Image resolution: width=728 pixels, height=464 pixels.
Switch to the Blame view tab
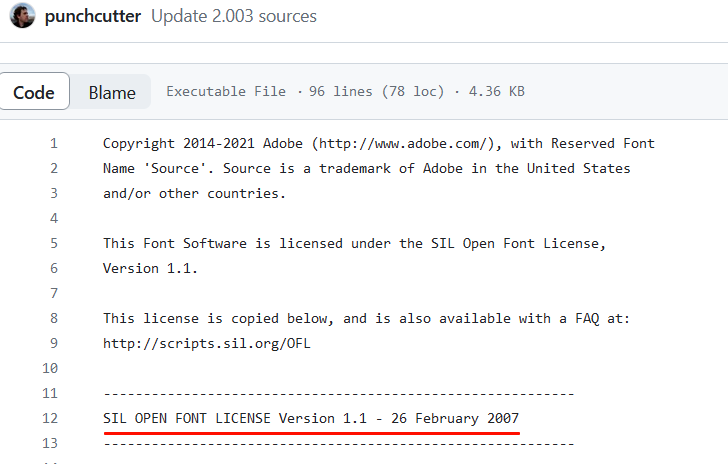[112, 92]
